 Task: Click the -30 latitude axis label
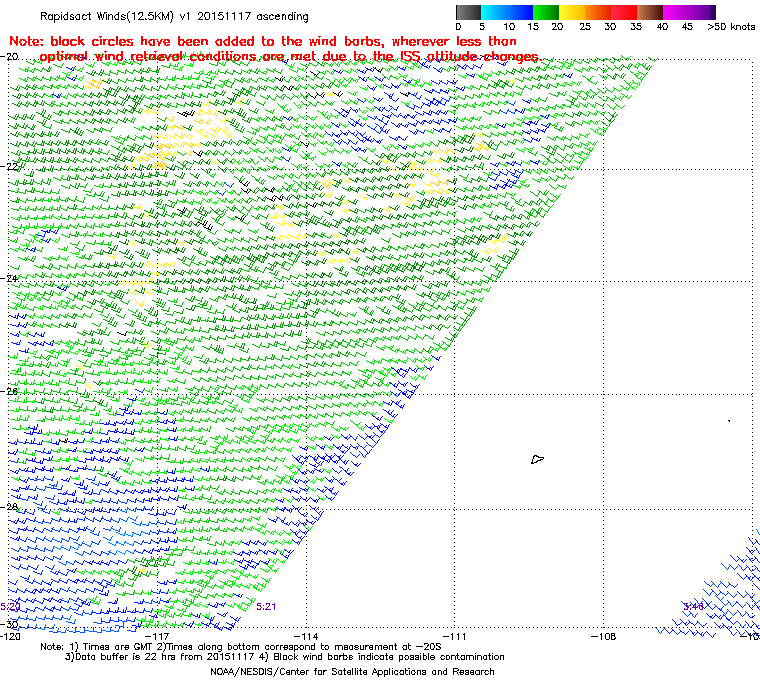tap(9, 624)
